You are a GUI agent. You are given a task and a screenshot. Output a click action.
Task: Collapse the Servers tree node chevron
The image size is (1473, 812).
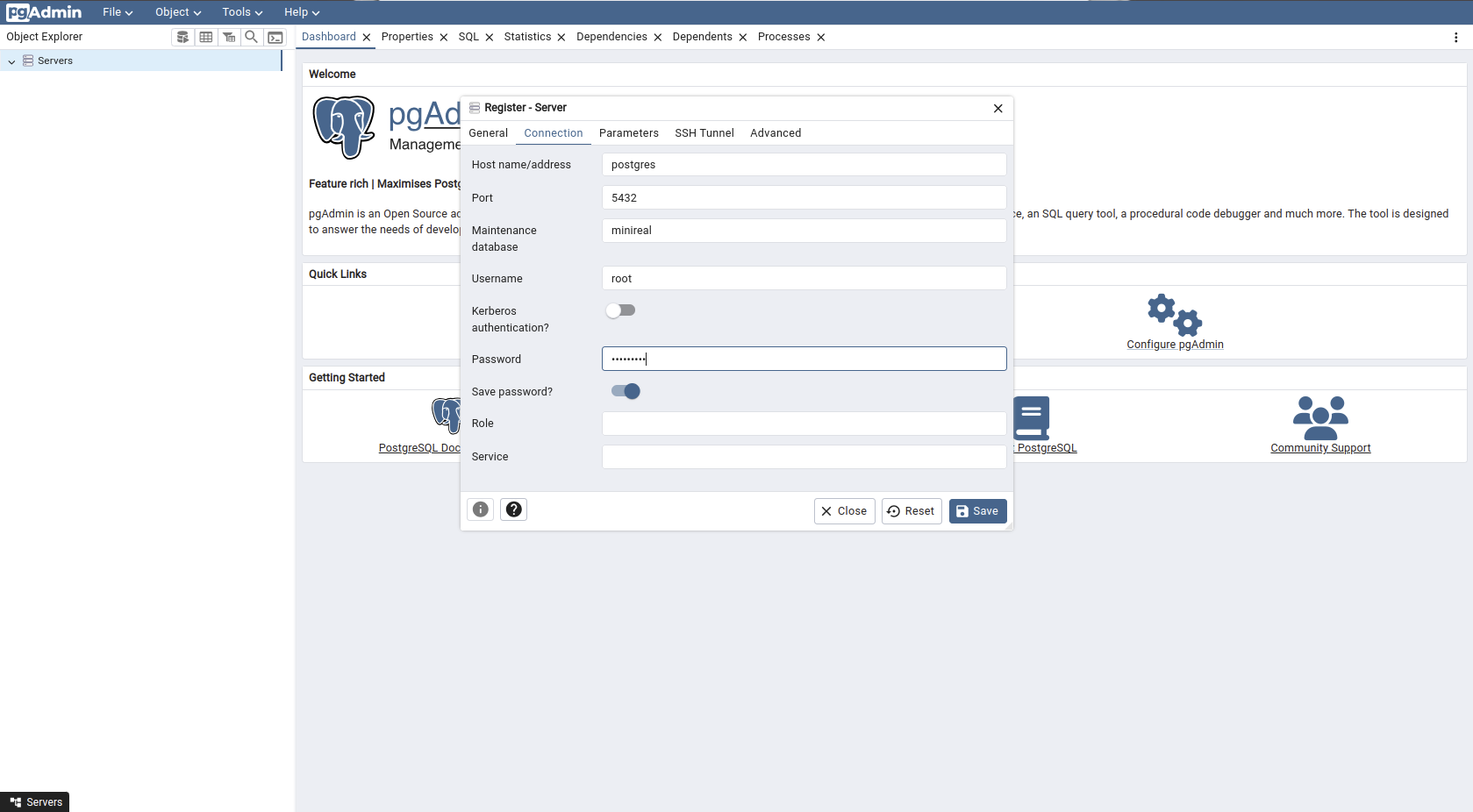(11, 61)
